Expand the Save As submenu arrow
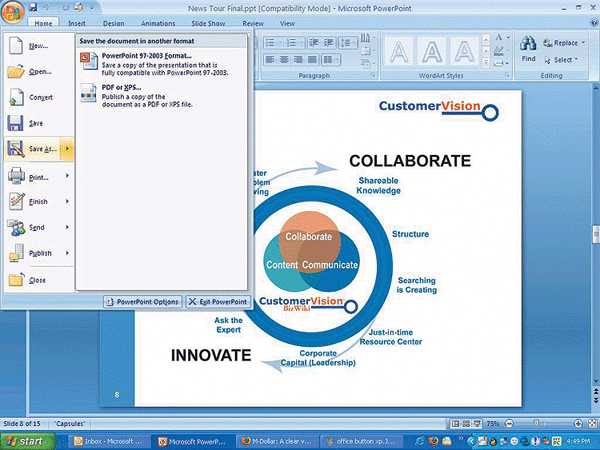Screen dimensions: 600x450 (x=67, y=149)
